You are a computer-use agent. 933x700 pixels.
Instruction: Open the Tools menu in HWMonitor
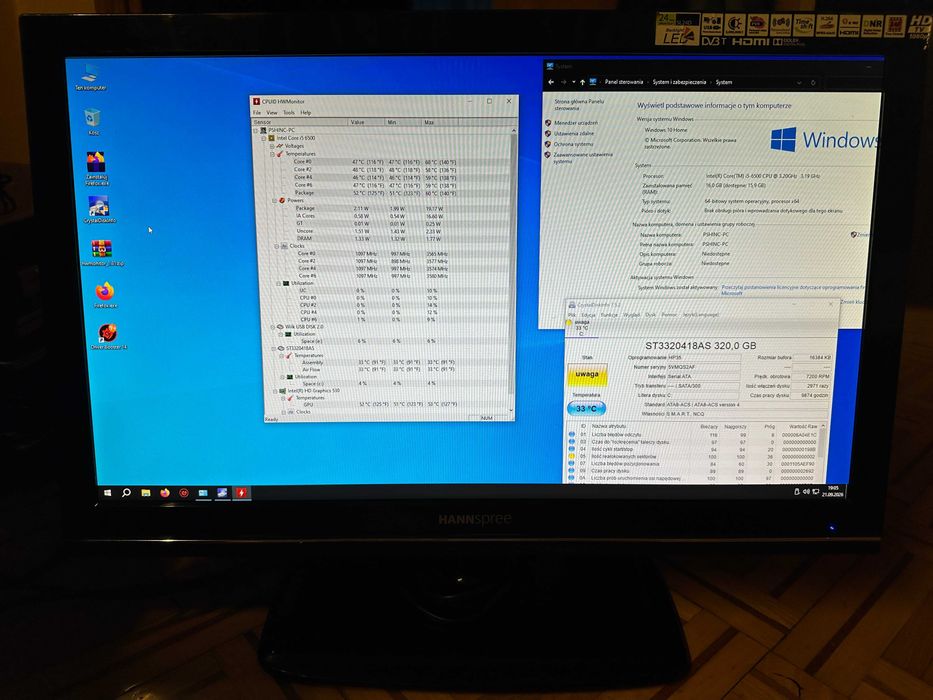tap(289, 112)
